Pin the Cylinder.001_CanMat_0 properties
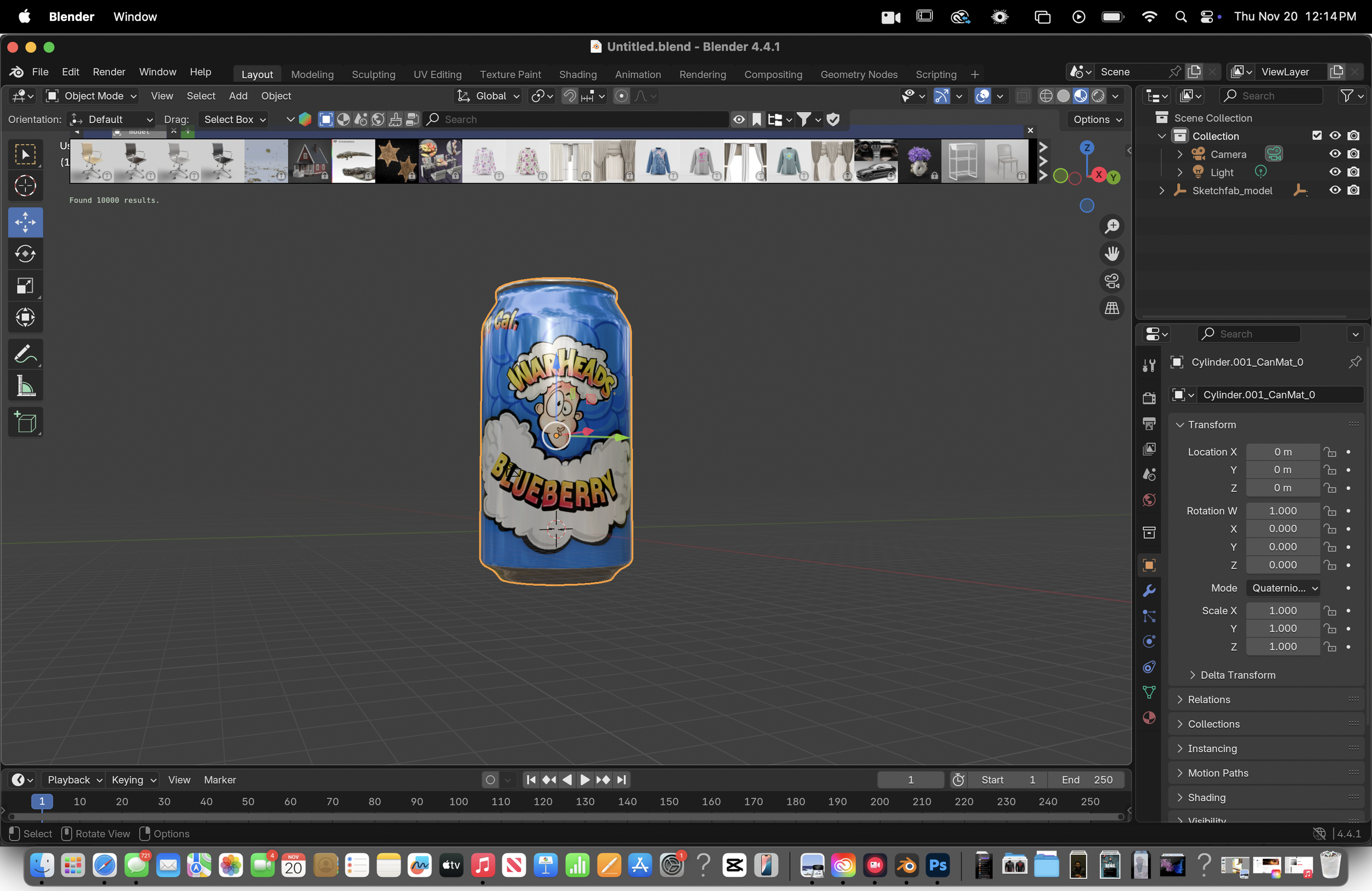Viewport: 1372px width, 891px height. [1354, 362]
